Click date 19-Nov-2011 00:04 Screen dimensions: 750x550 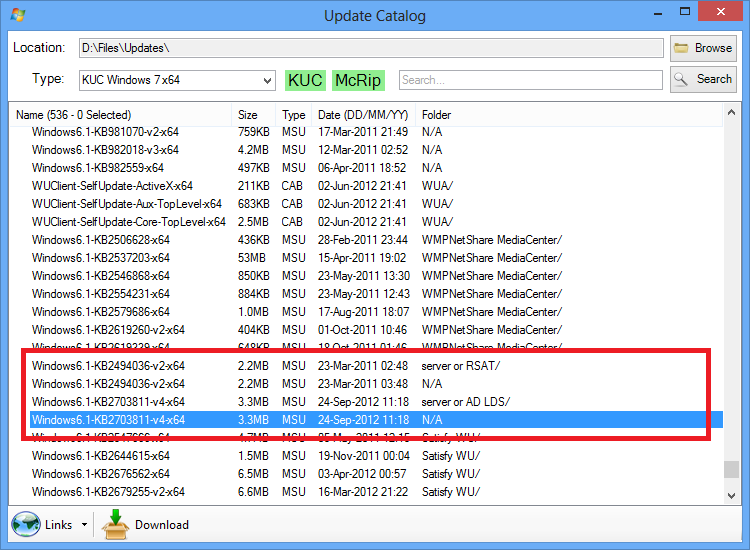click(364, 456)
